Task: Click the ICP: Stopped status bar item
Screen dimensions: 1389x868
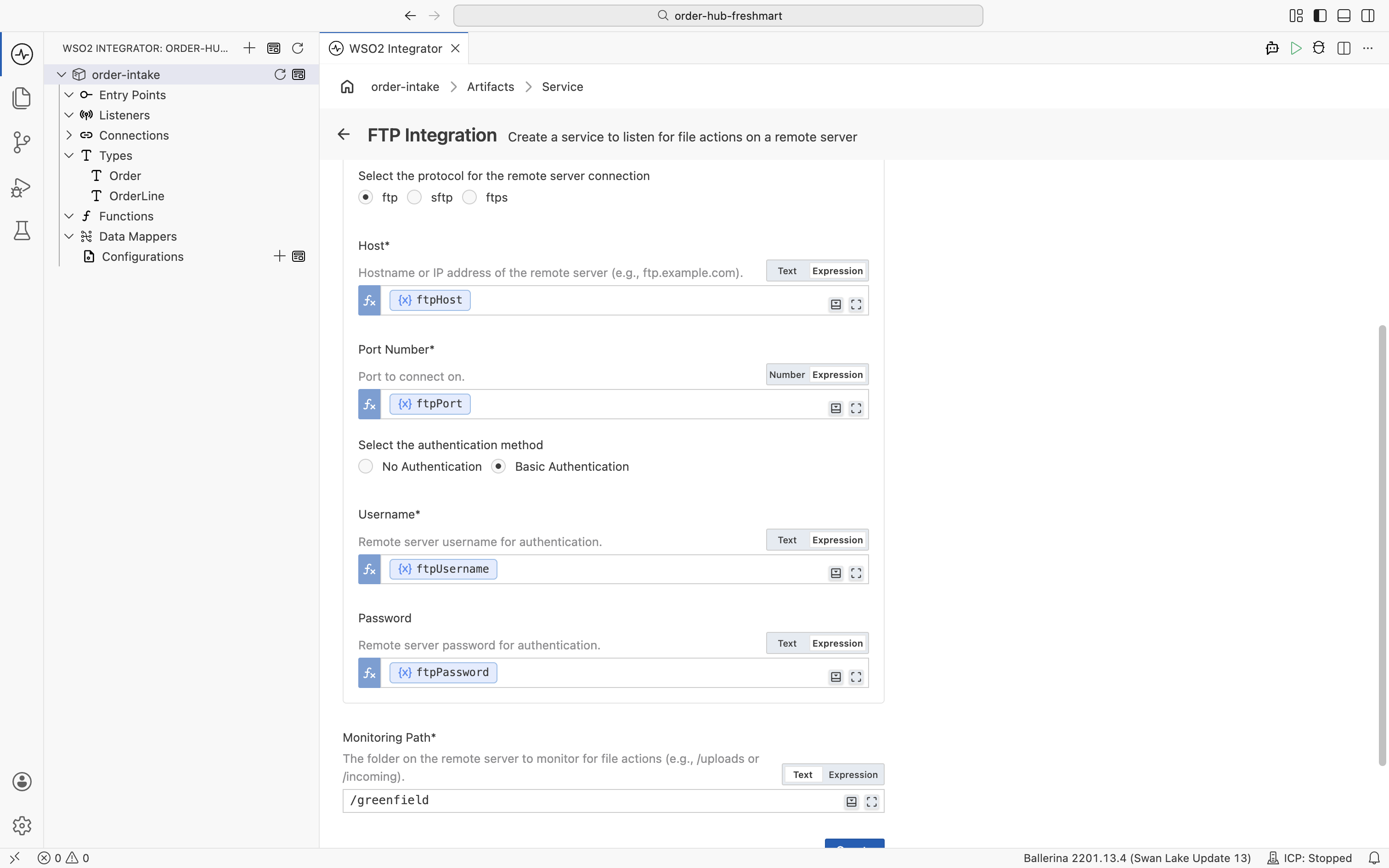Action: click(x=1310, y=858)
